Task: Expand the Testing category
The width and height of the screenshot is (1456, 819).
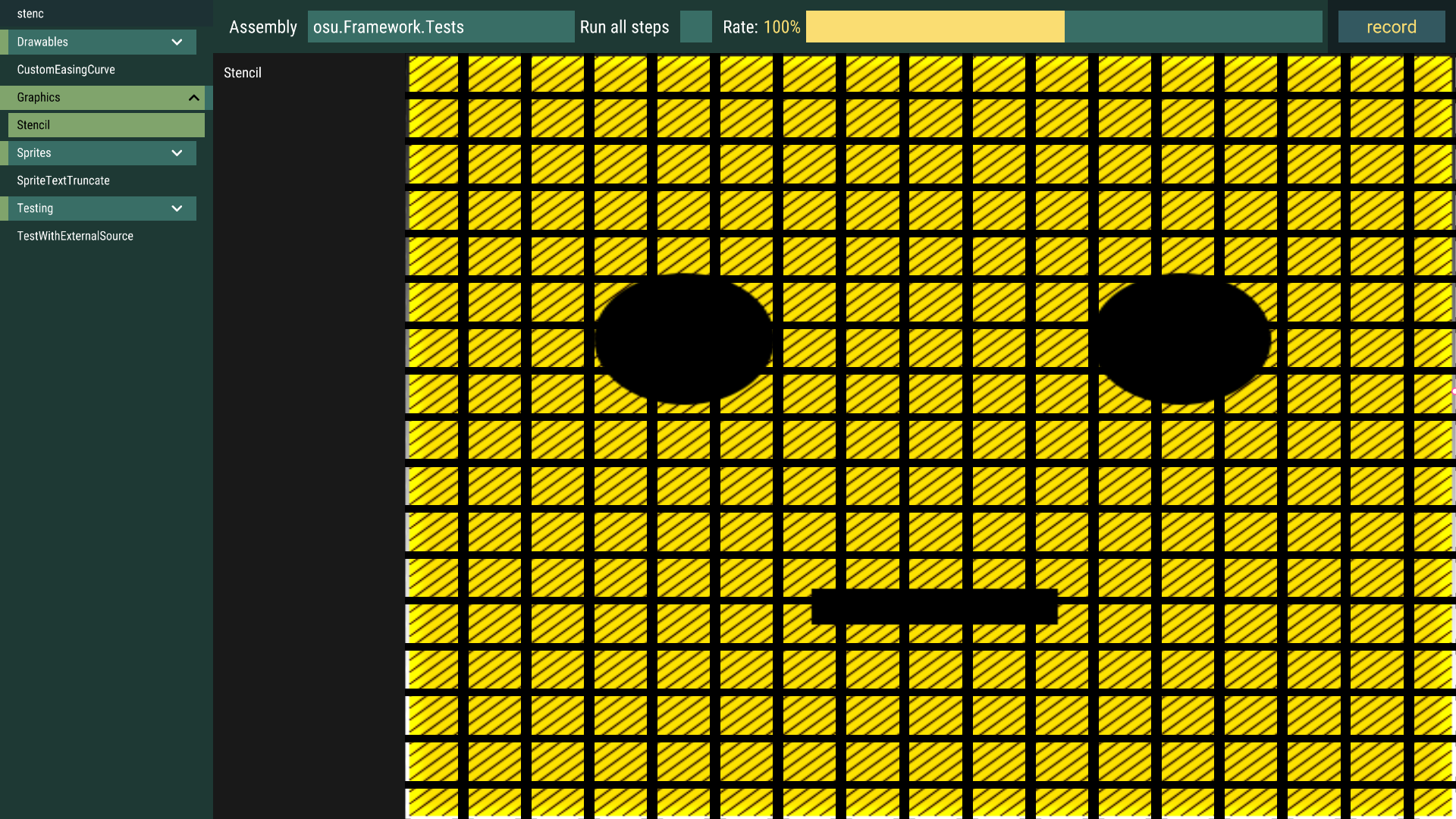Action: 177,209
